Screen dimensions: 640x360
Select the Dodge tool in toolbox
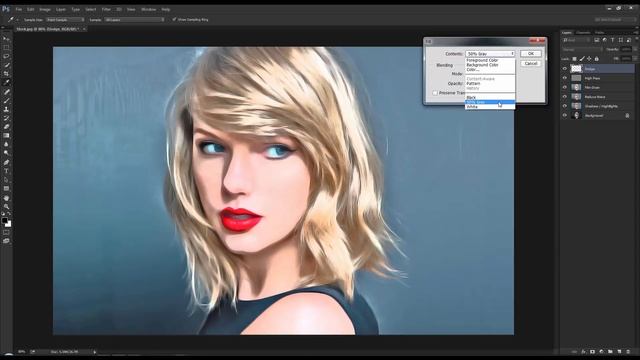click(x=6, y=153)
